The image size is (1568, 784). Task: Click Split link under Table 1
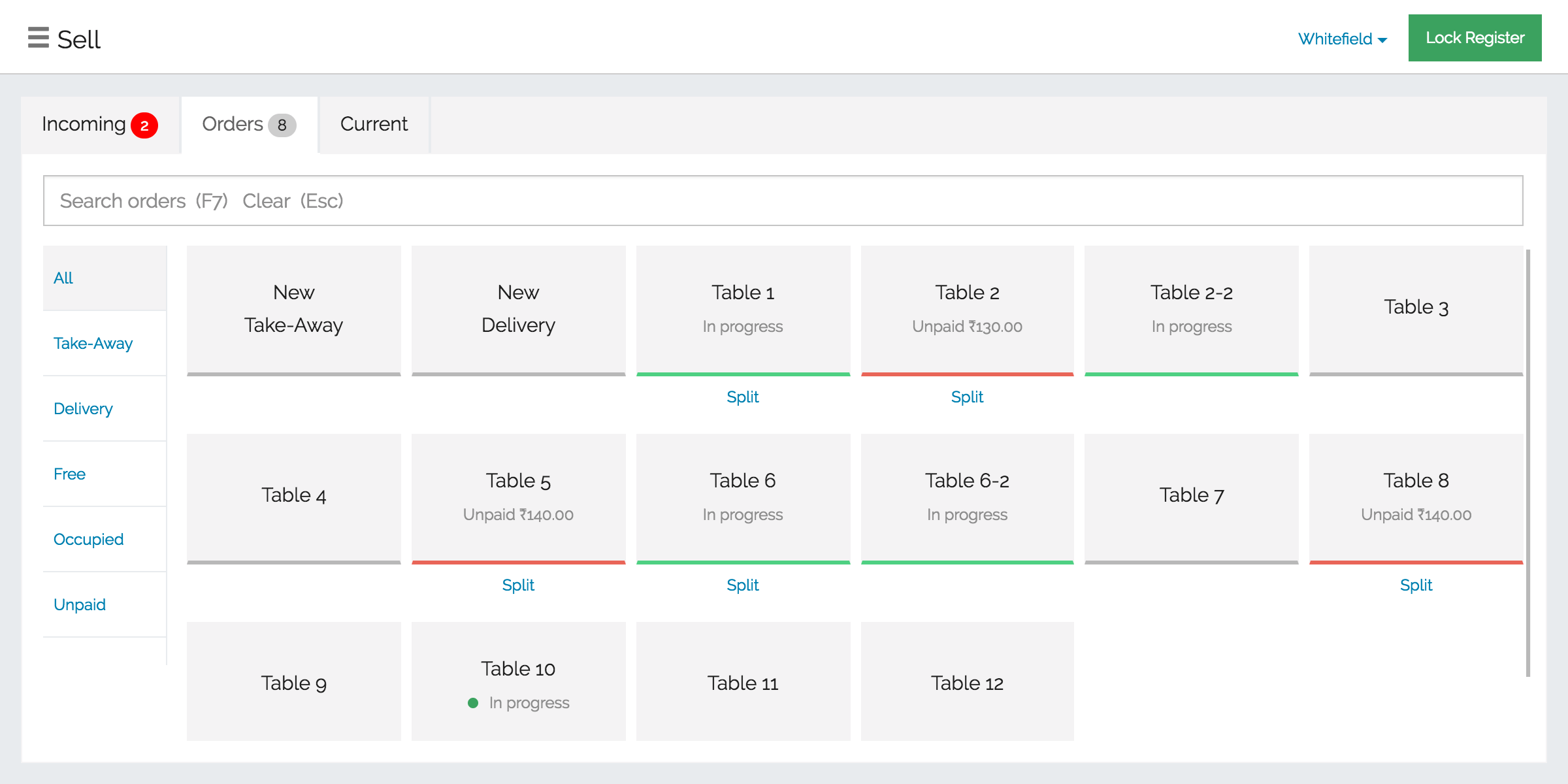click(x=743, y=397)
